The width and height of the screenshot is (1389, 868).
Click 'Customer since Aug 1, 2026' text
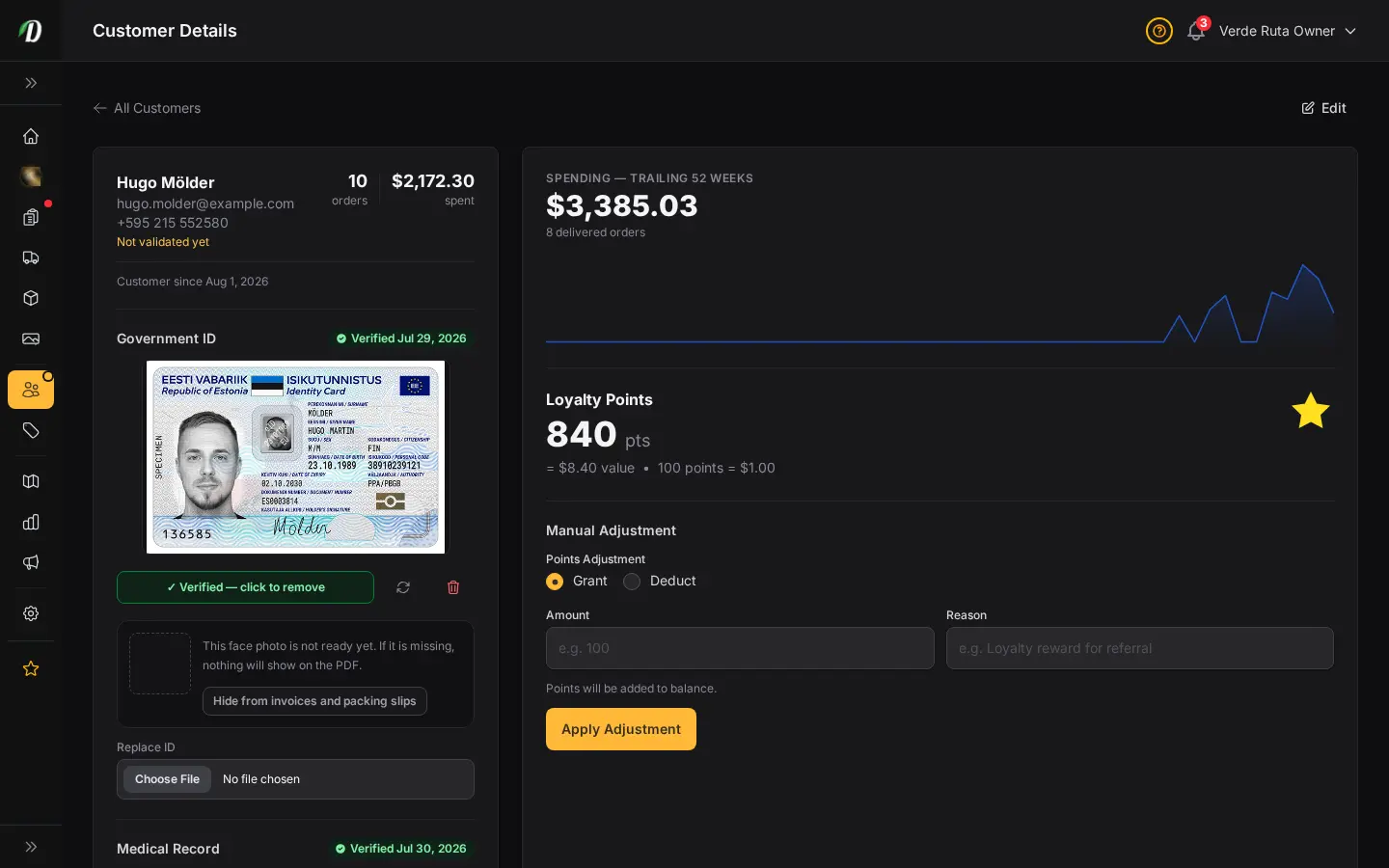193,282
